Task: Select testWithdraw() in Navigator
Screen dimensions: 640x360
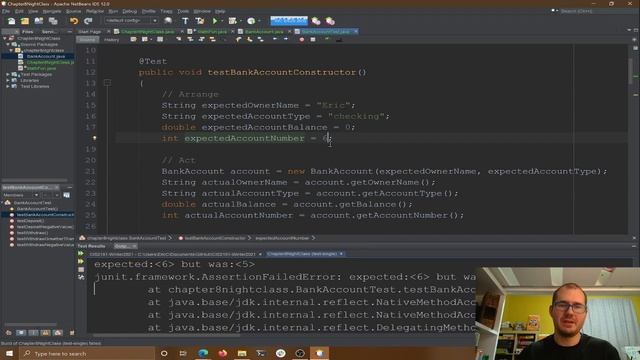Action: click(x=32, y=233)
